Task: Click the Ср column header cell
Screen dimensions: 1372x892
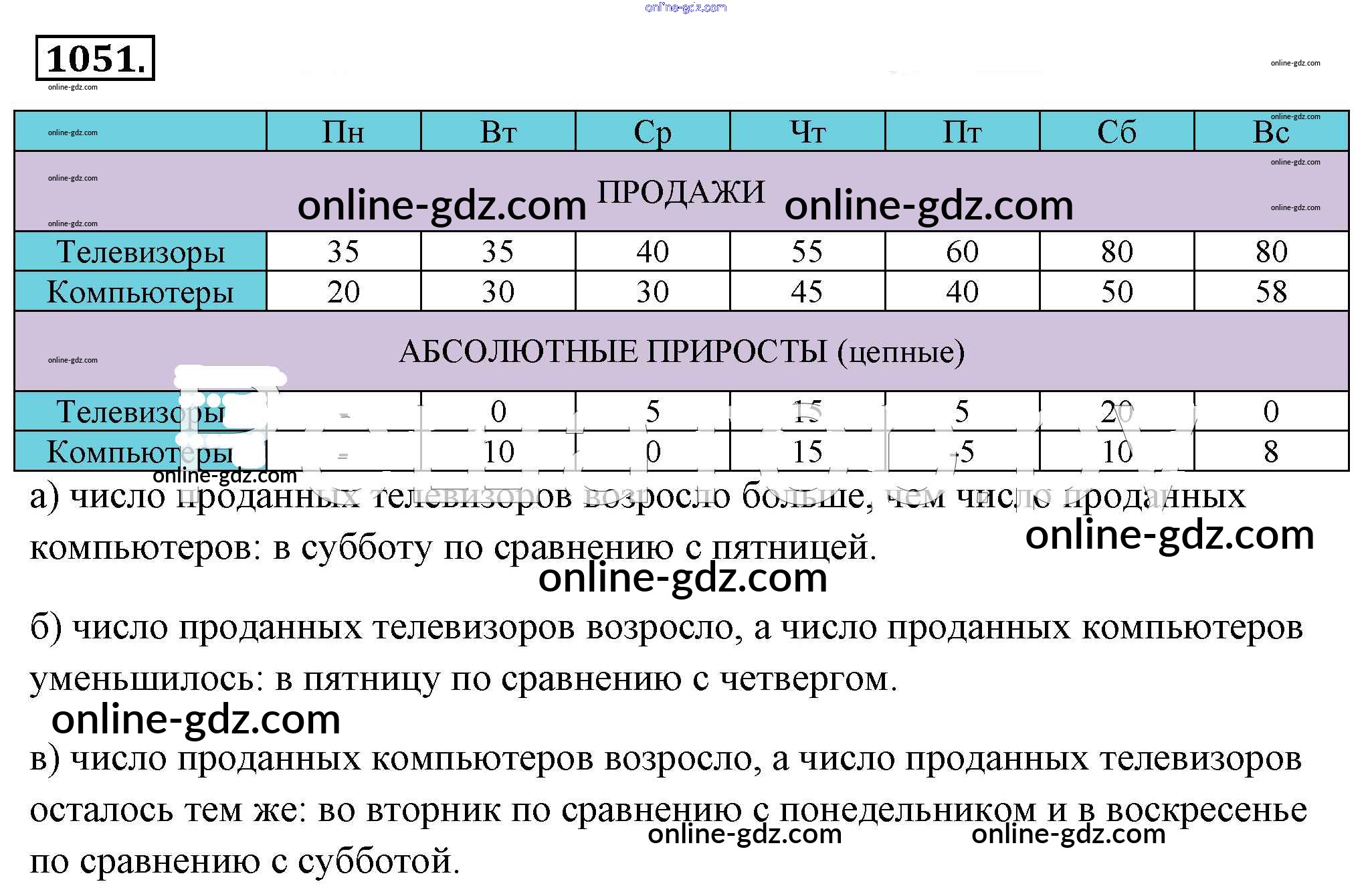Action: (652, 132)
